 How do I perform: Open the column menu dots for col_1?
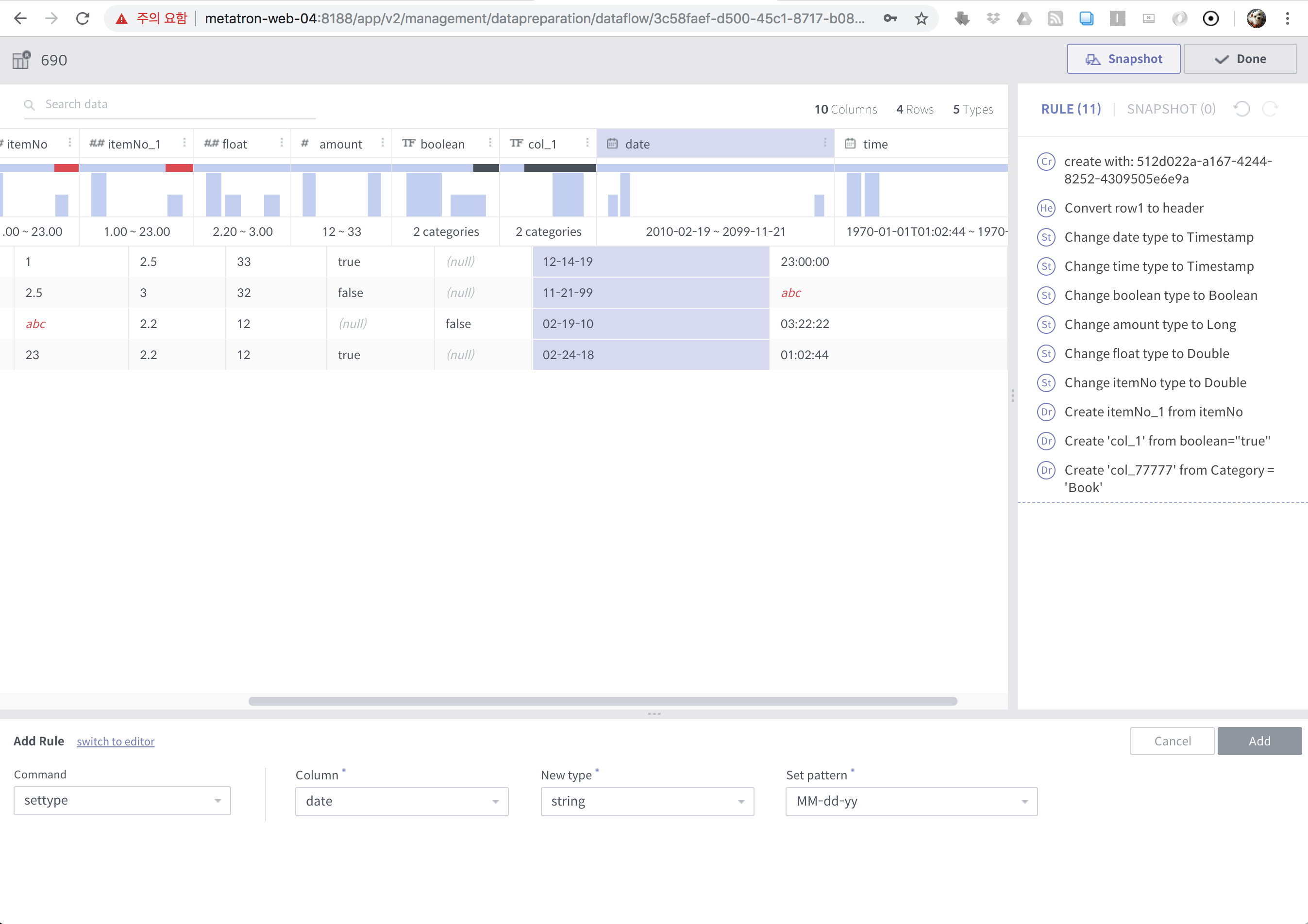point(587,143)
